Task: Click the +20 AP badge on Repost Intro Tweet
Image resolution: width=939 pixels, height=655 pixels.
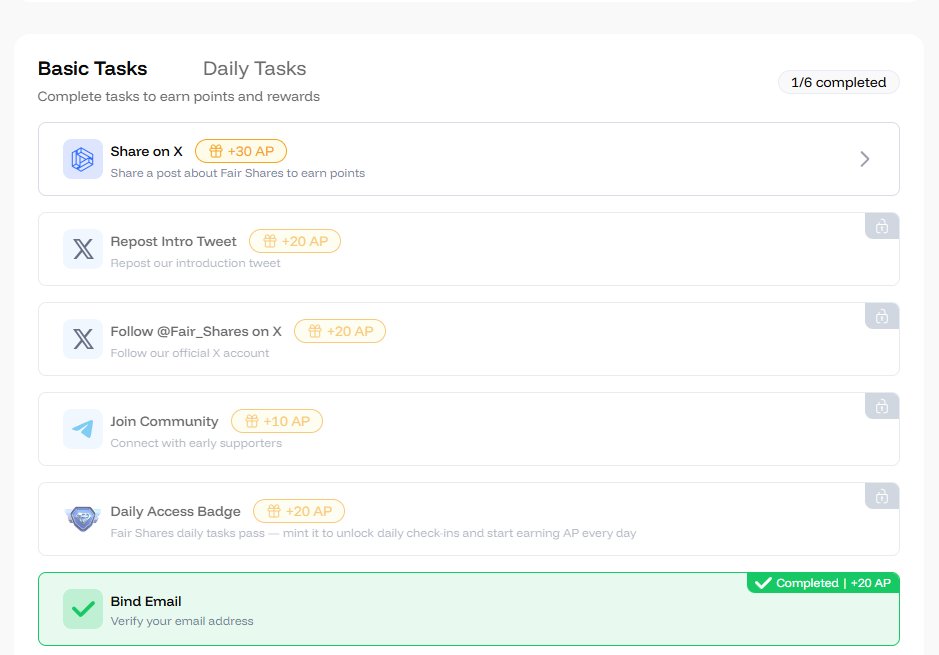Action: coord(295,241)
